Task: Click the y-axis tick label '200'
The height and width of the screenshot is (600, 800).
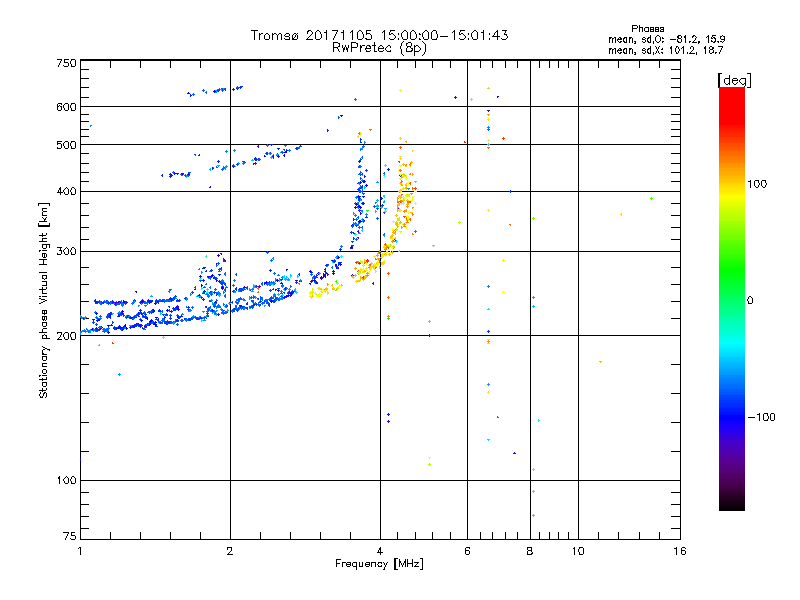Action: click(x=67, y=336)
